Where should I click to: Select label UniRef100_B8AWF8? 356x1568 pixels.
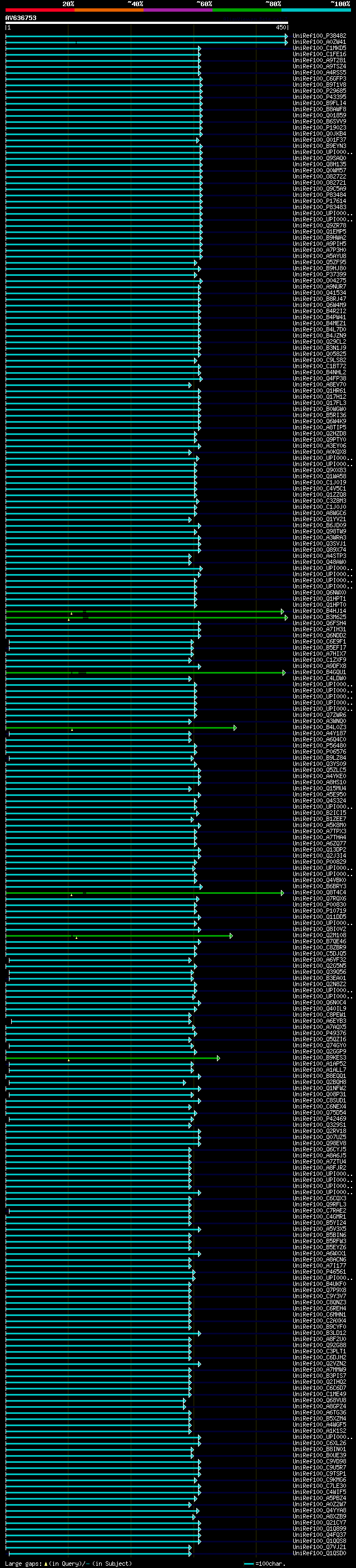pos(319,109)
